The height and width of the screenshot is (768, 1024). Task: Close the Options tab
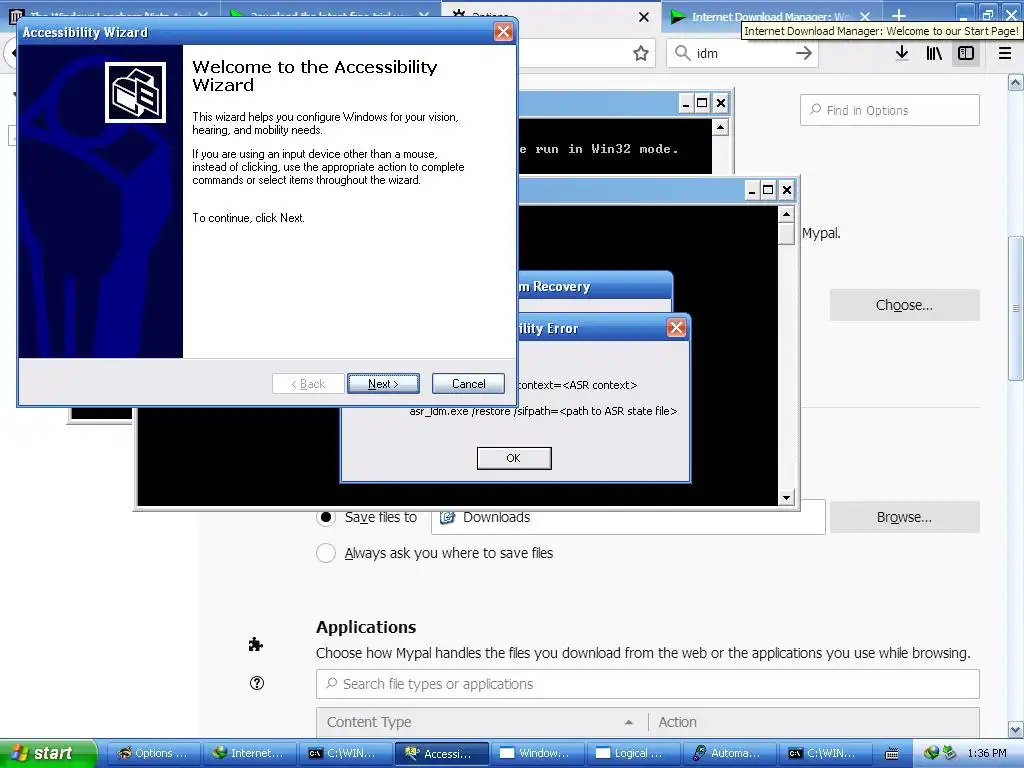[644, 17]
